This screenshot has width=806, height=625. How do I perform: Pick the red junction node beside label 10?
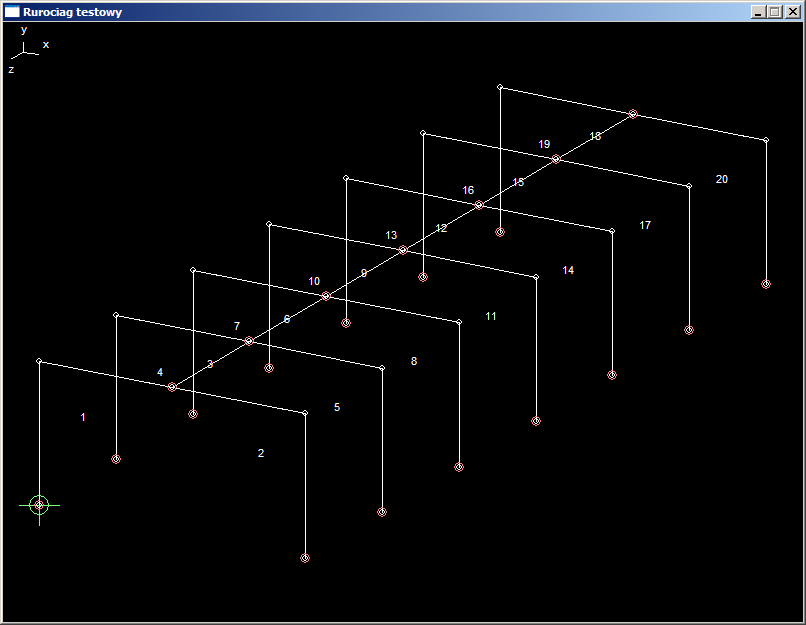[x=326, y=296]
